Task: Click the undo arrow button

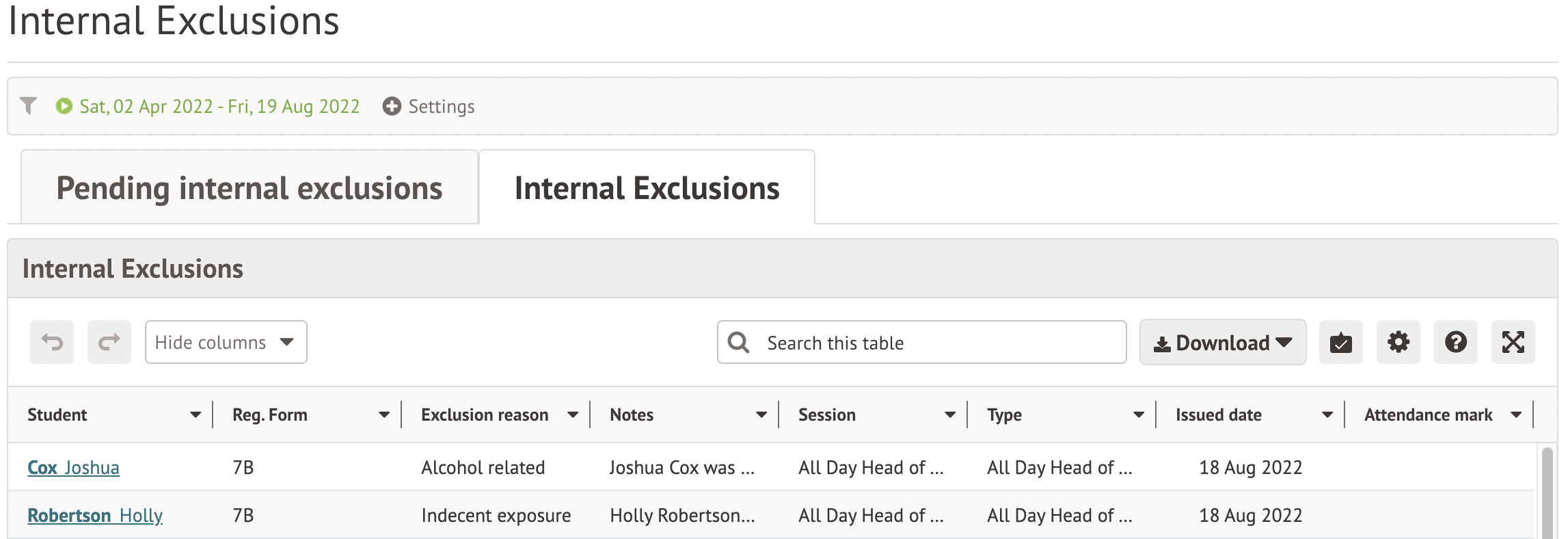Action: click(52, 342)
